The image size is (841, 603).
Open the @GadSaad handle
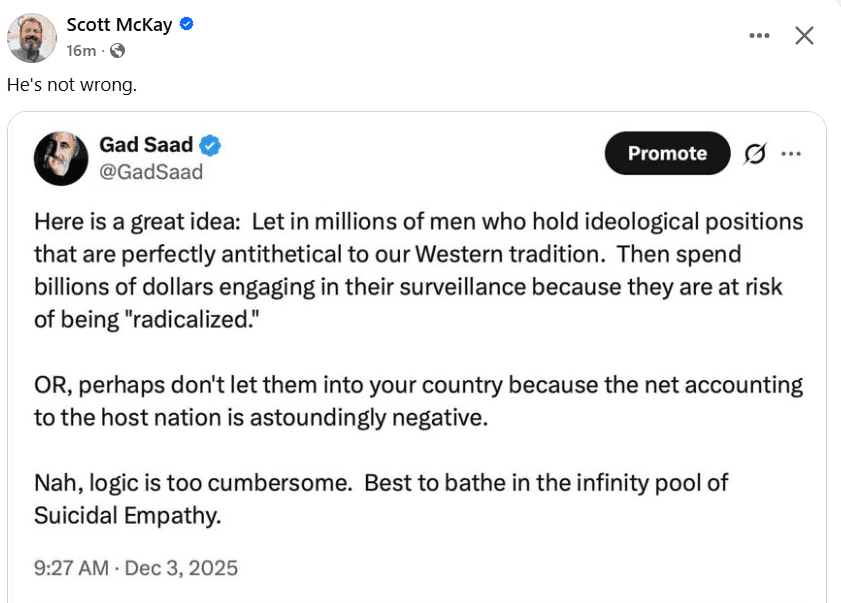151,171
